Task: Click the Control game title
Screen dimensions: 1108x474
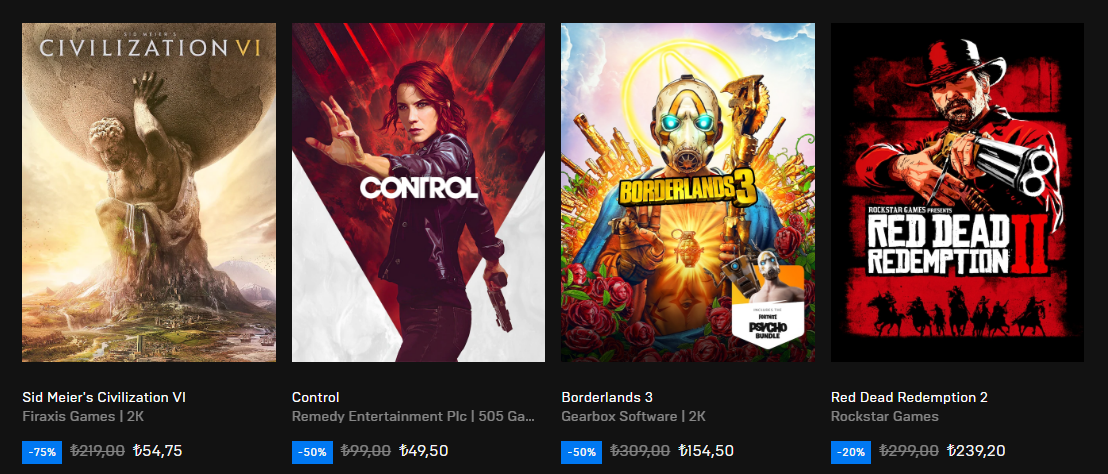Action: (x=315, y=398)
